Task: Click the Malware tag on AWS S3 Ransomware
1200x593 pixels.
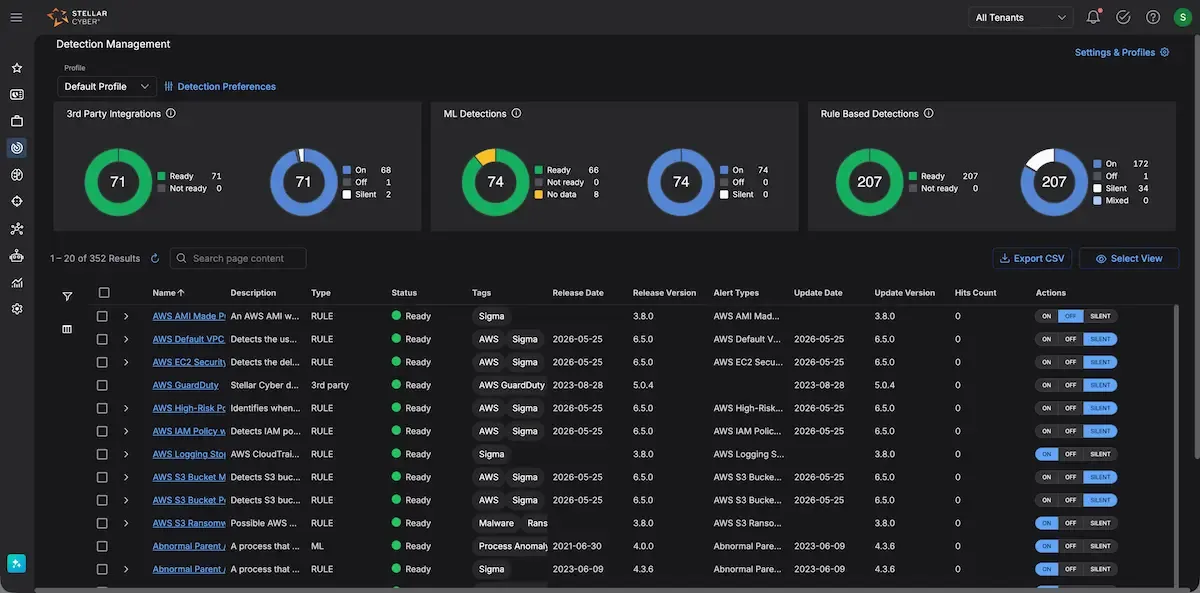Action: point(496,523)
